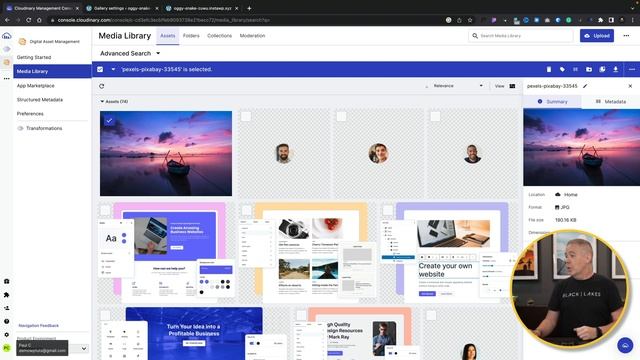Bookmark page with the star icon
The image size is (640, 360).
[x=470, y=20]
